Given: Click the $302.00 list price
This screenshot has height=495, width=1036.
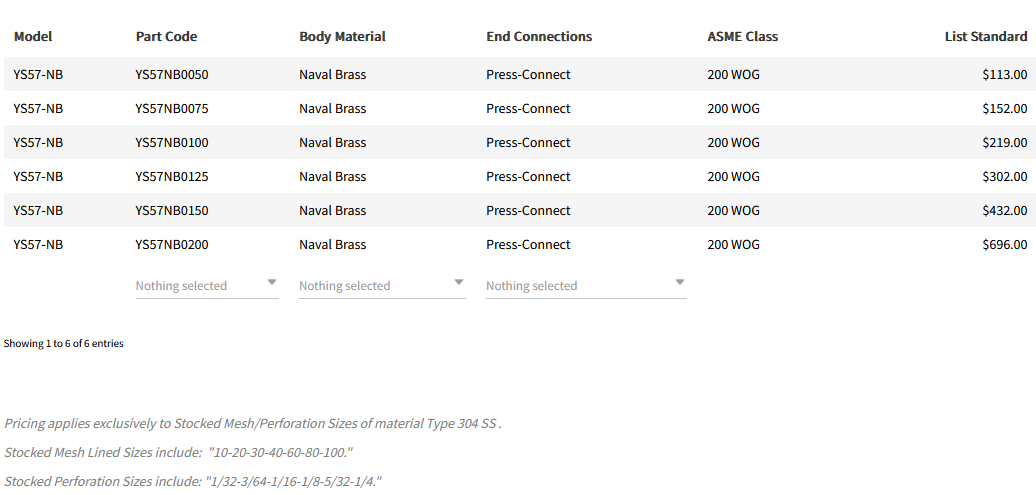Looking at the screenshot, I should pyautogui.click(x=1004, y=177).
